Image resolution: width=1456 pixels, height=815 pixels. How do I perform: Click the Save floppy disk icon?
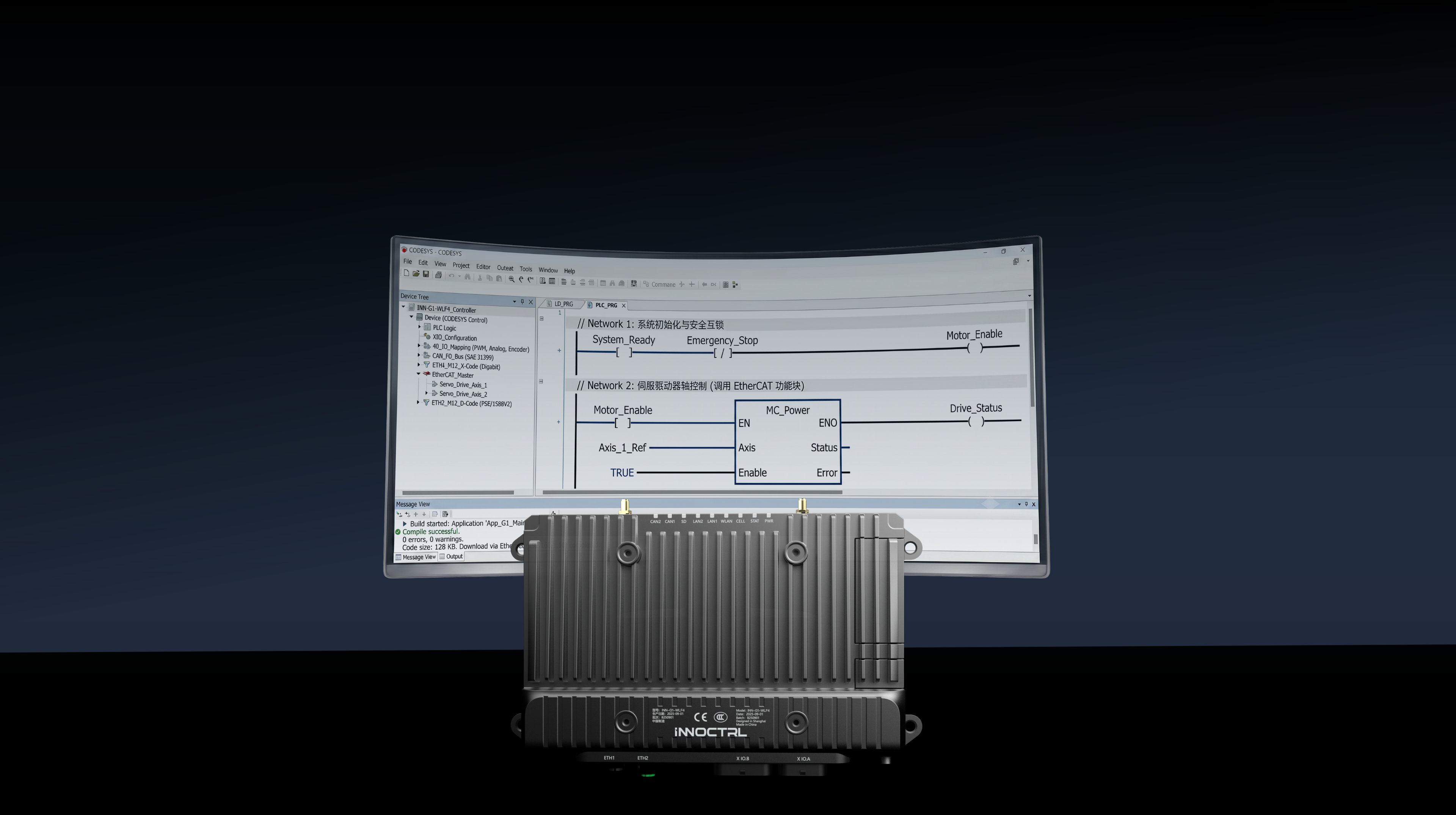[426, 274]
